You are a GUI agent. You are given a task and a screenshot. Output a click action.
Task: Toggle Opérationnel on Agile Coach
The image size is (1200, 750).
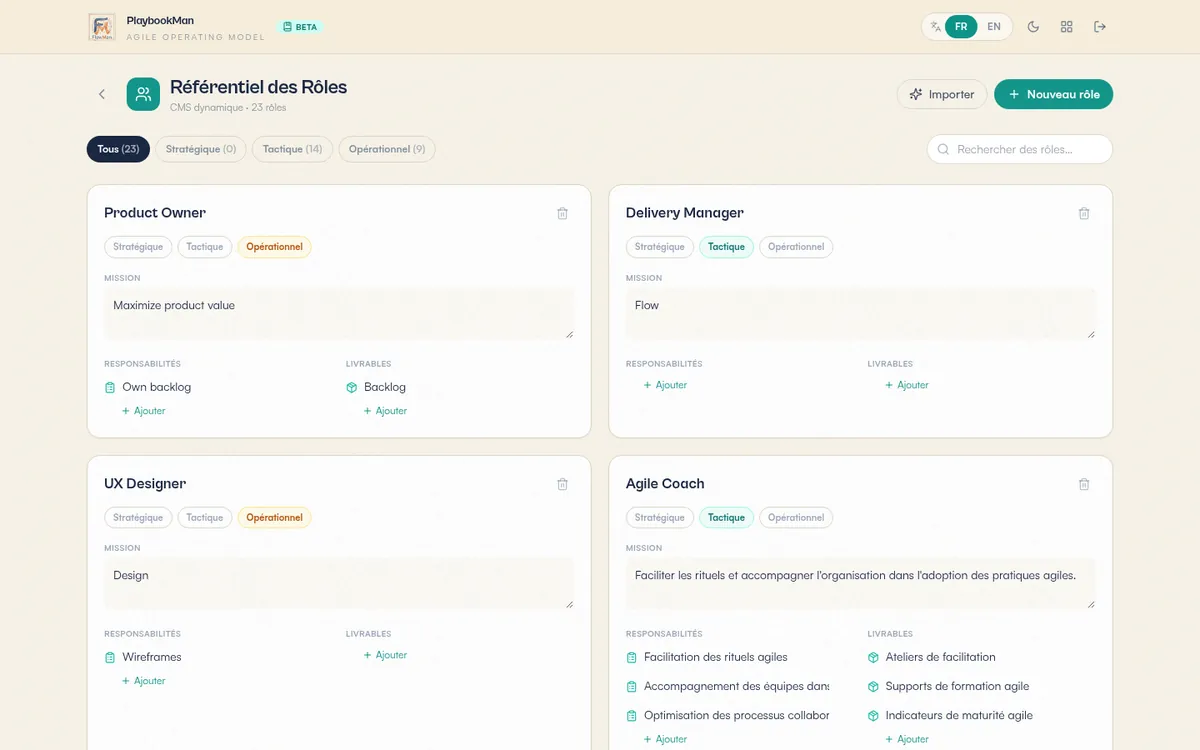point(796,518)
